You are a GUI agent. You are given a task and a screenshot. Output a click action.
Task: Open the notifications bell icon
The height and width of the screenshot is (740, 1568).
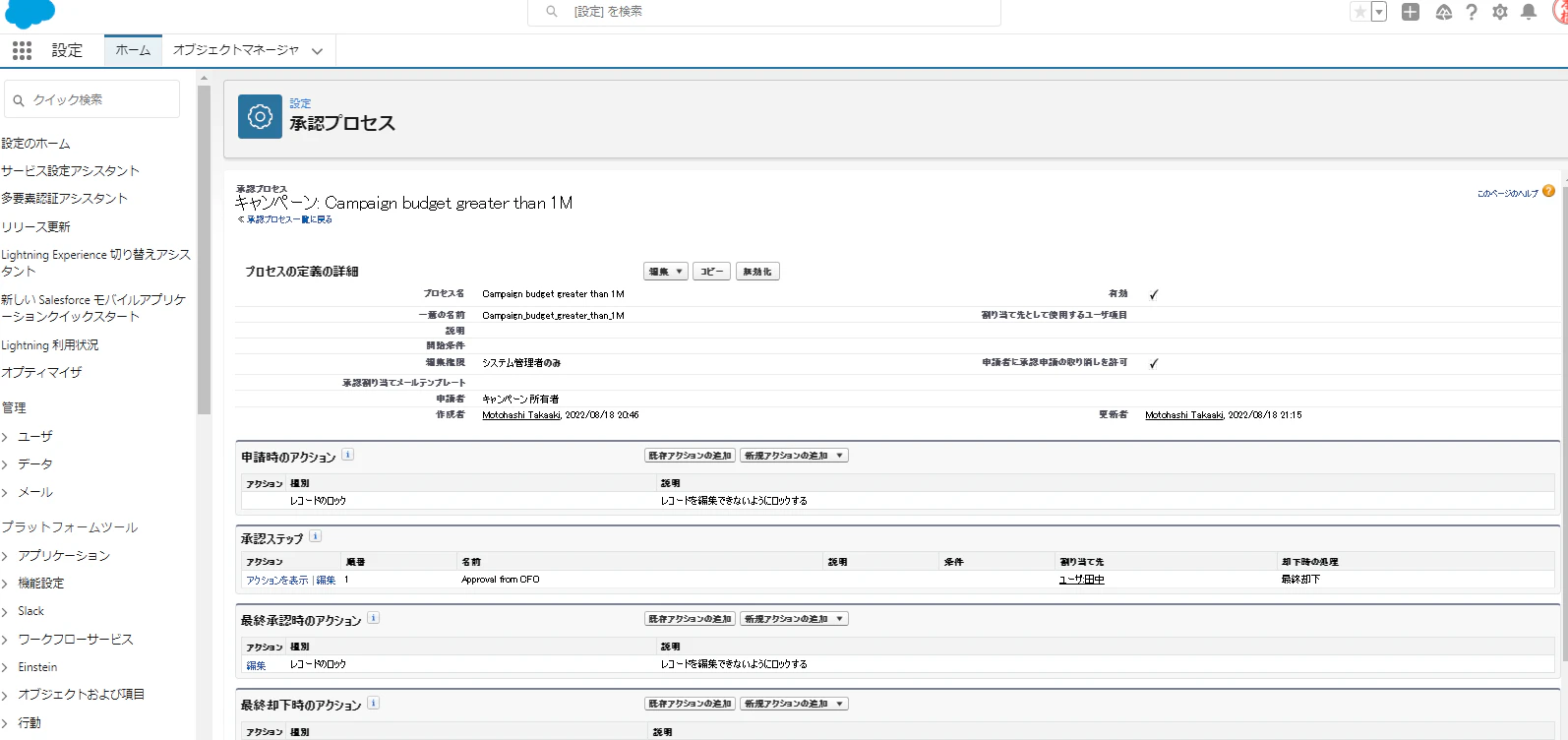click(1529, 12)
